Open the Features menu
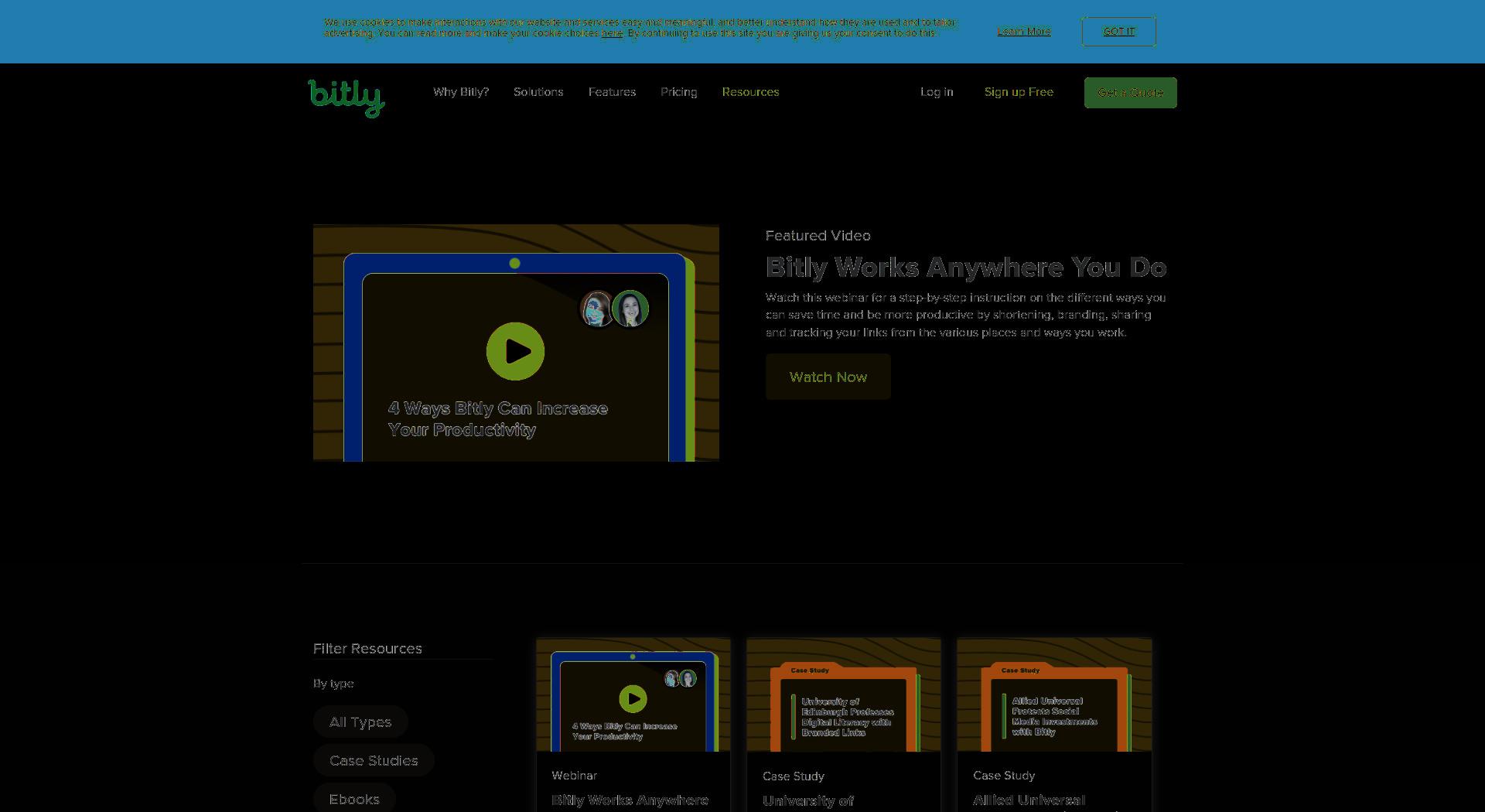Screen dimensions: 1485x812 pos(612,92)
